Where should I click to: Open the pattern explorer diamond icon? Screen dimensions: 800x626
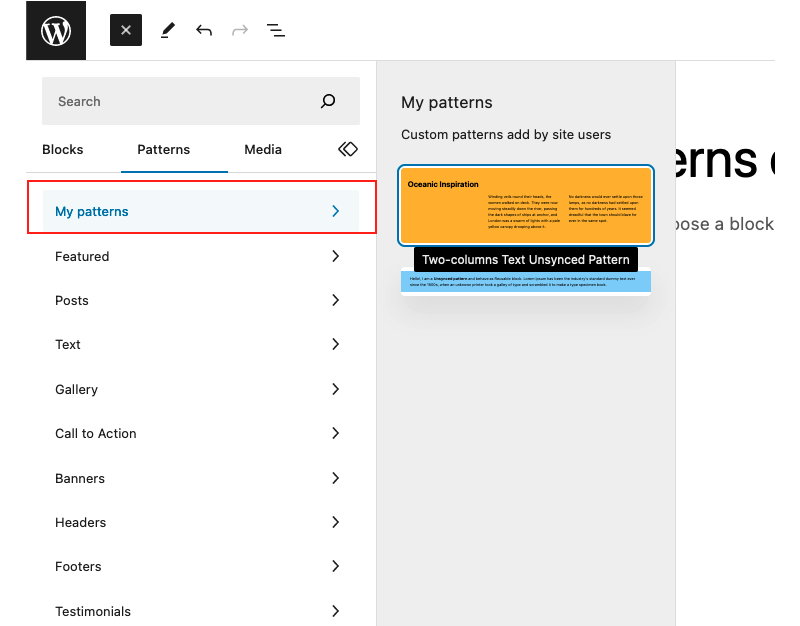pyautogui.click(x=347, y=149)
